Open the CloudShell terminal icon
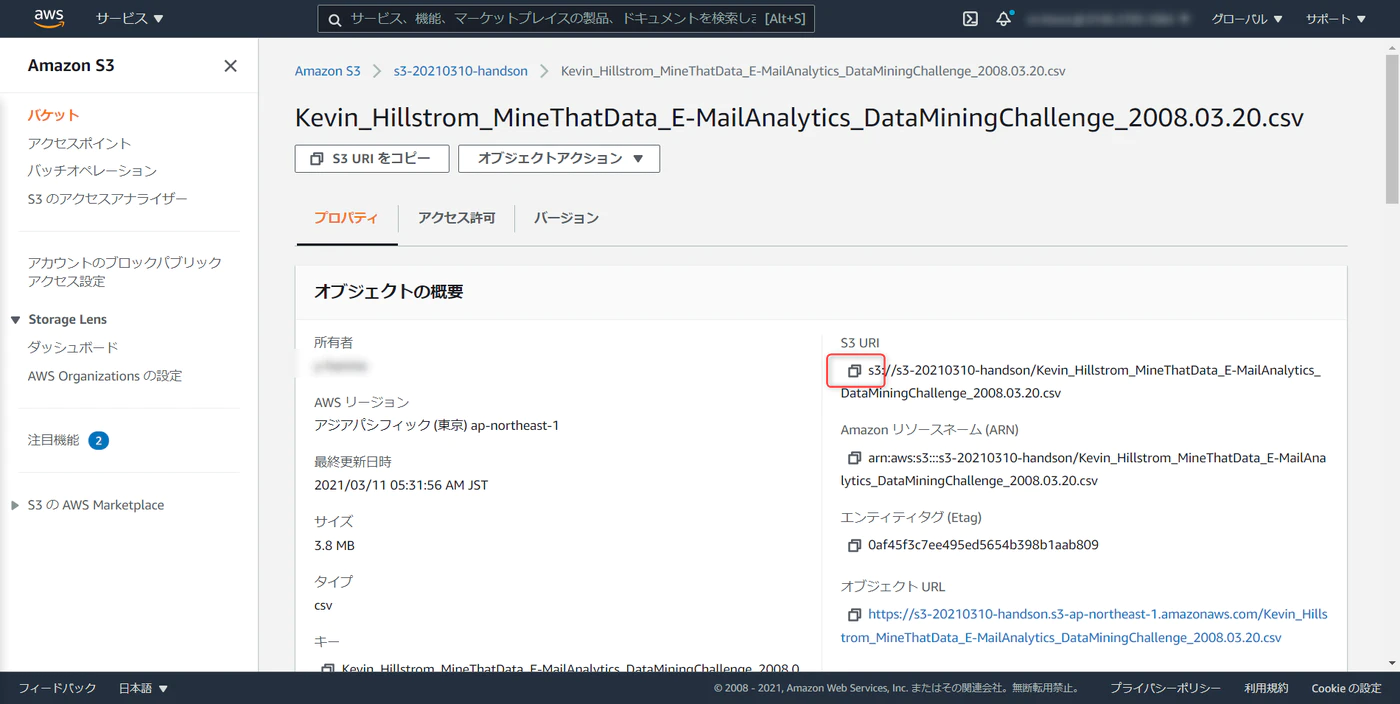Viewport: 1400px width, 704px height. coord(970,19)
